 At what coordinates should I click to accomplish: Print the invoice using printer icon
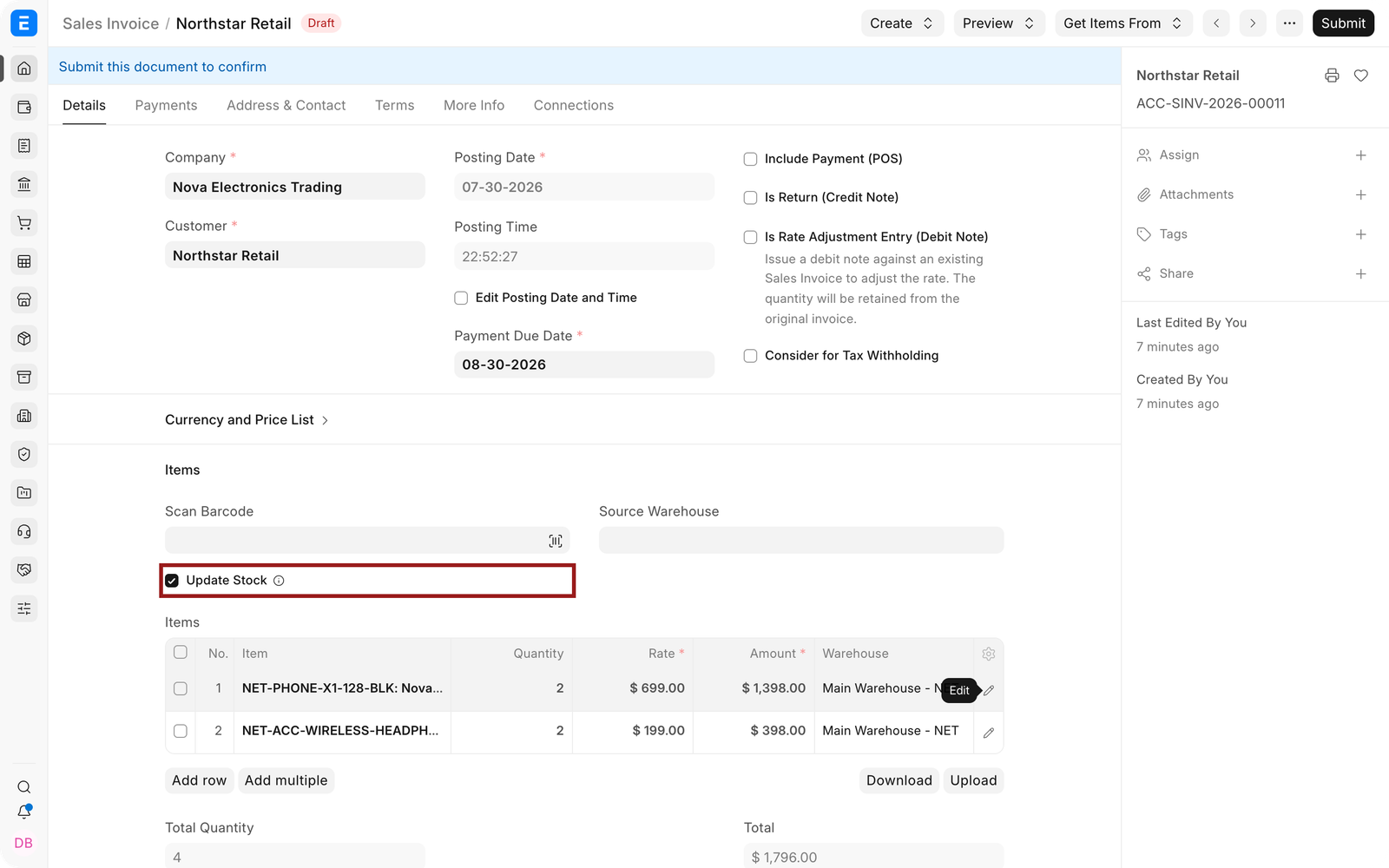(1332, 76)
